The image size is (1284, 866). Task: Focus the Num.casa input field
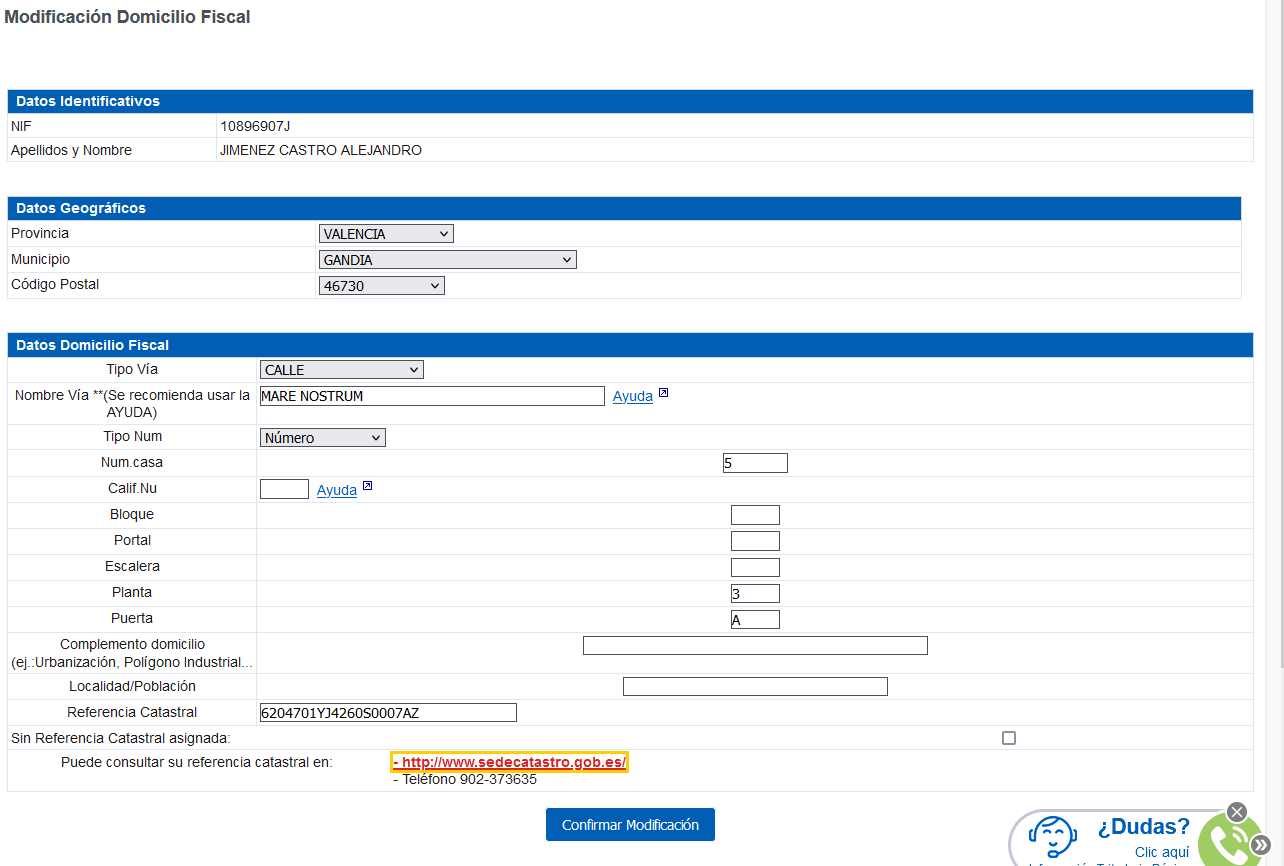[755, 463]
